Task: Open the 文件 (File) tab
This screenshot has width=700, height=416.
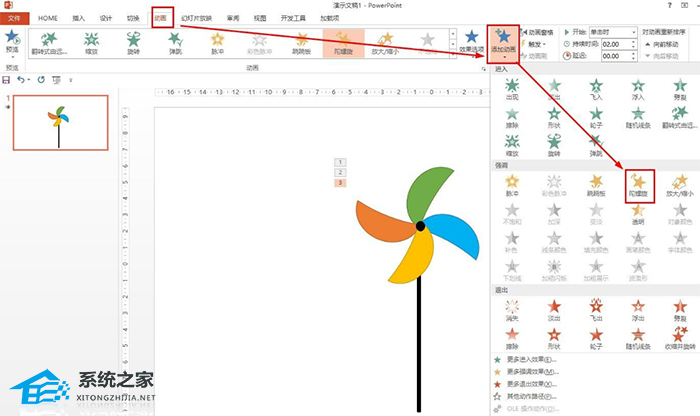Action: [x=14, y=18]
